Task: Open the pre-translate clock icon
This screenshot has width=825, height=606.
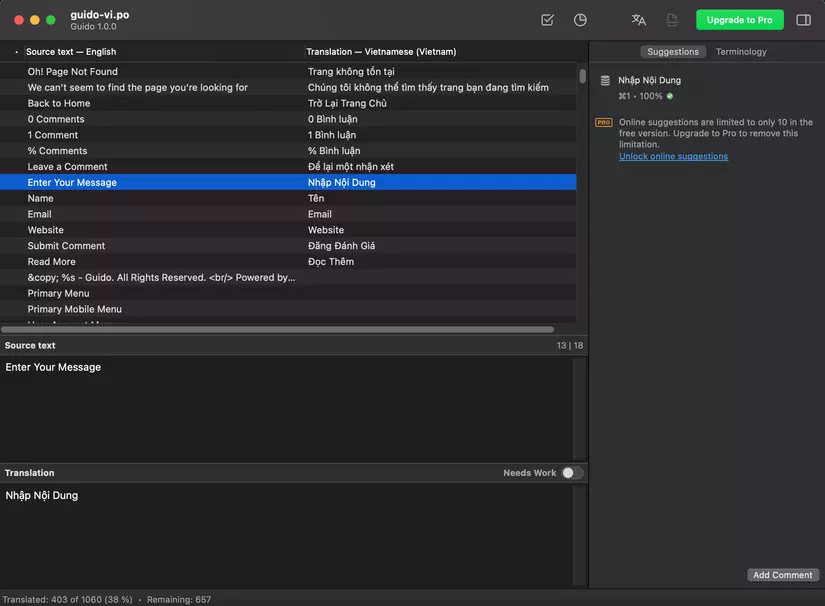Action: pyautogui.click(x=580, y=20)
